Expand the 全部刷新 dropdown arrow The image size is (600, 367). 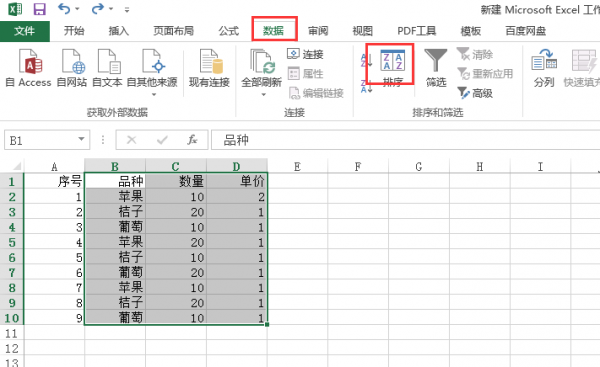click(263, 94)
